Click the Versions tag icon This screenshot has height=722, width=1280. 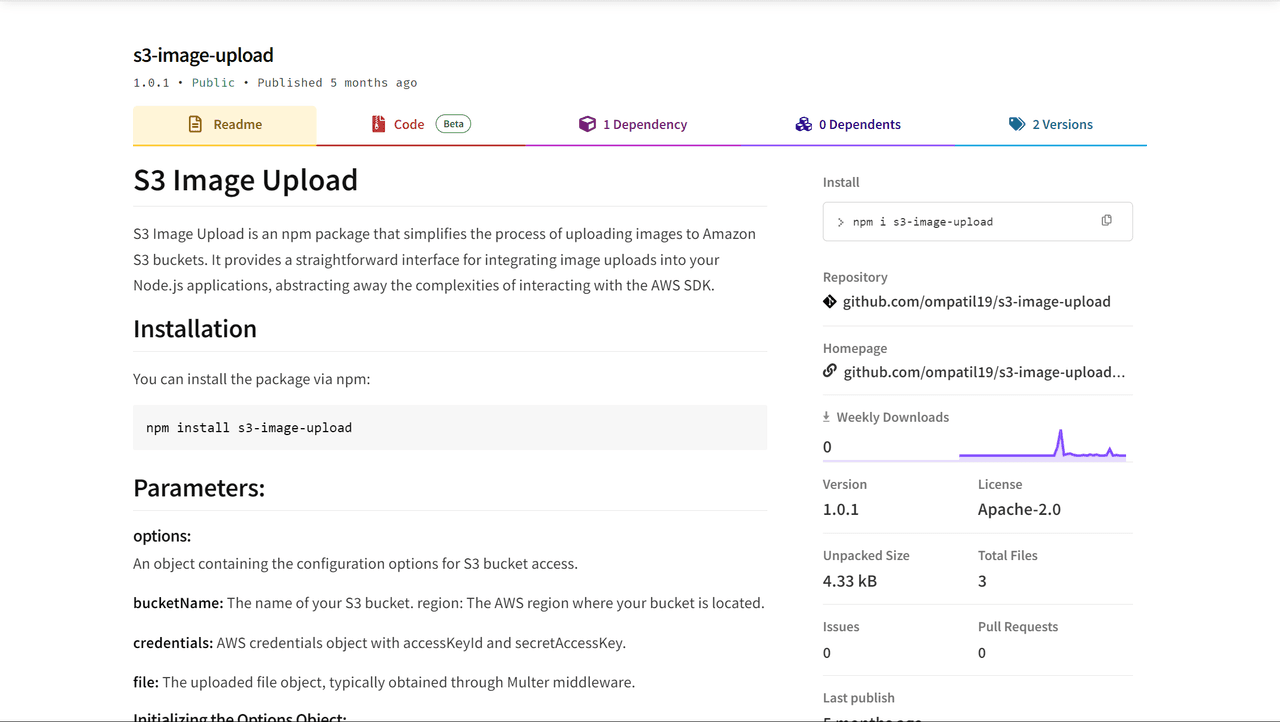click(x=1017, y=125)
